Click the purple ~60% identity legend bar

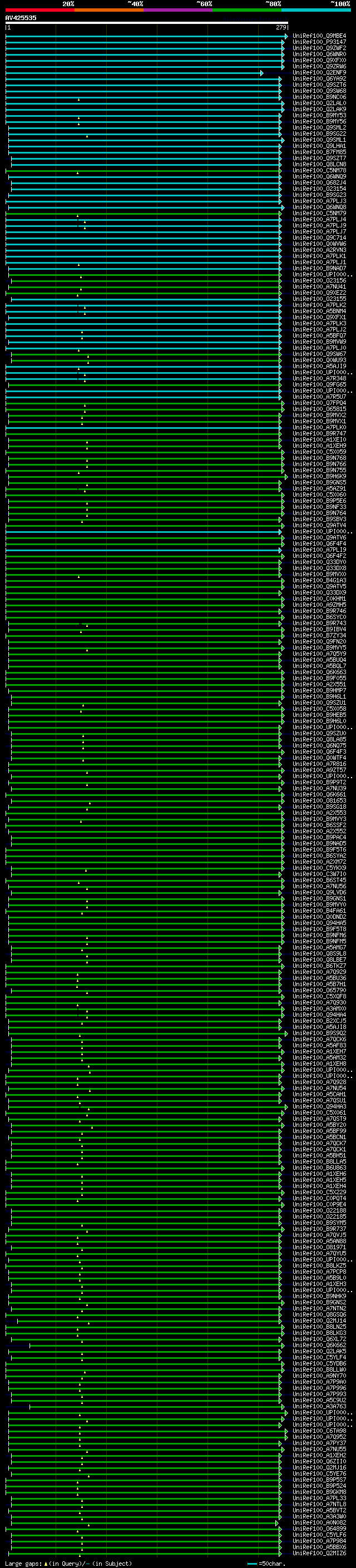[x=179, y=10]
